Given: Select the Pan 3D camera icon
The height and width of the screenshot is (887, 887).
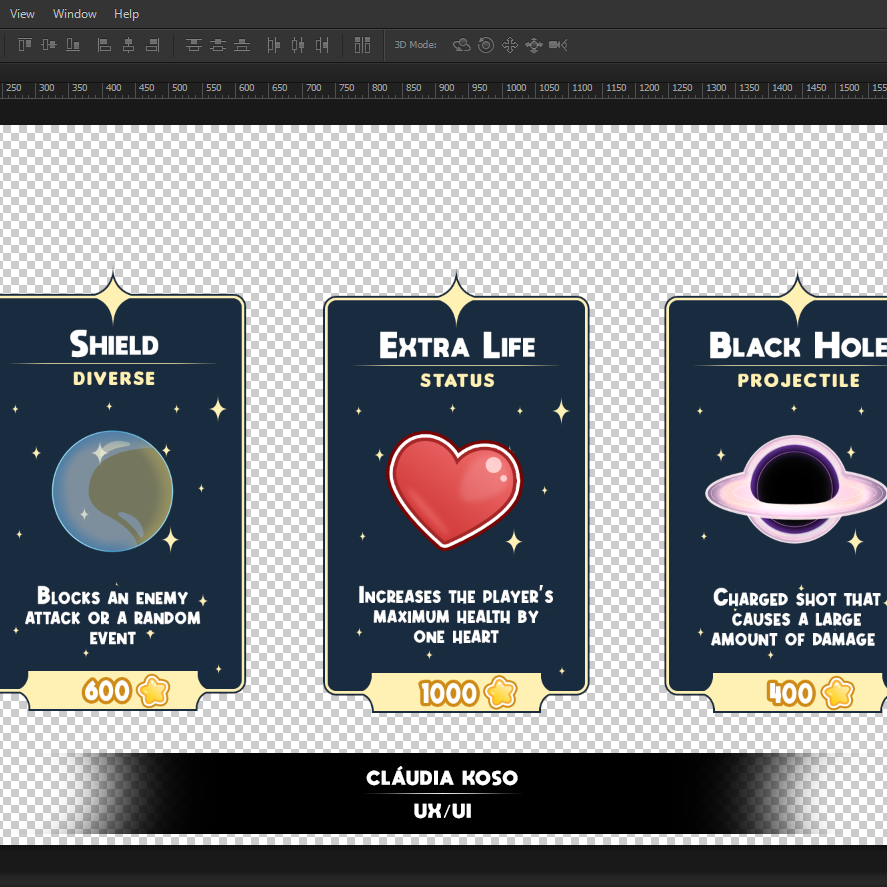Looking at the screenshot, I should pyautogui.click(x=510, y=45).
